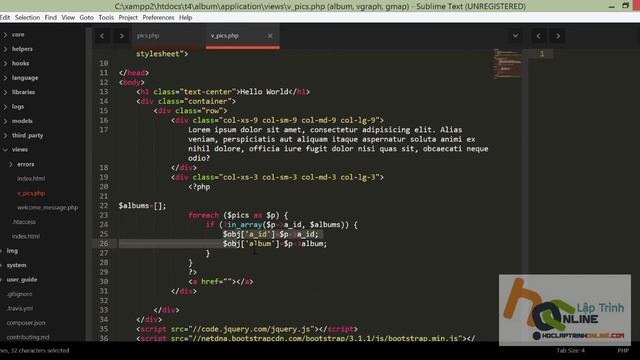The width and height of the screenshot is (640, 360).
Task: Click line number 22 in the gutter
Action: 104,206
